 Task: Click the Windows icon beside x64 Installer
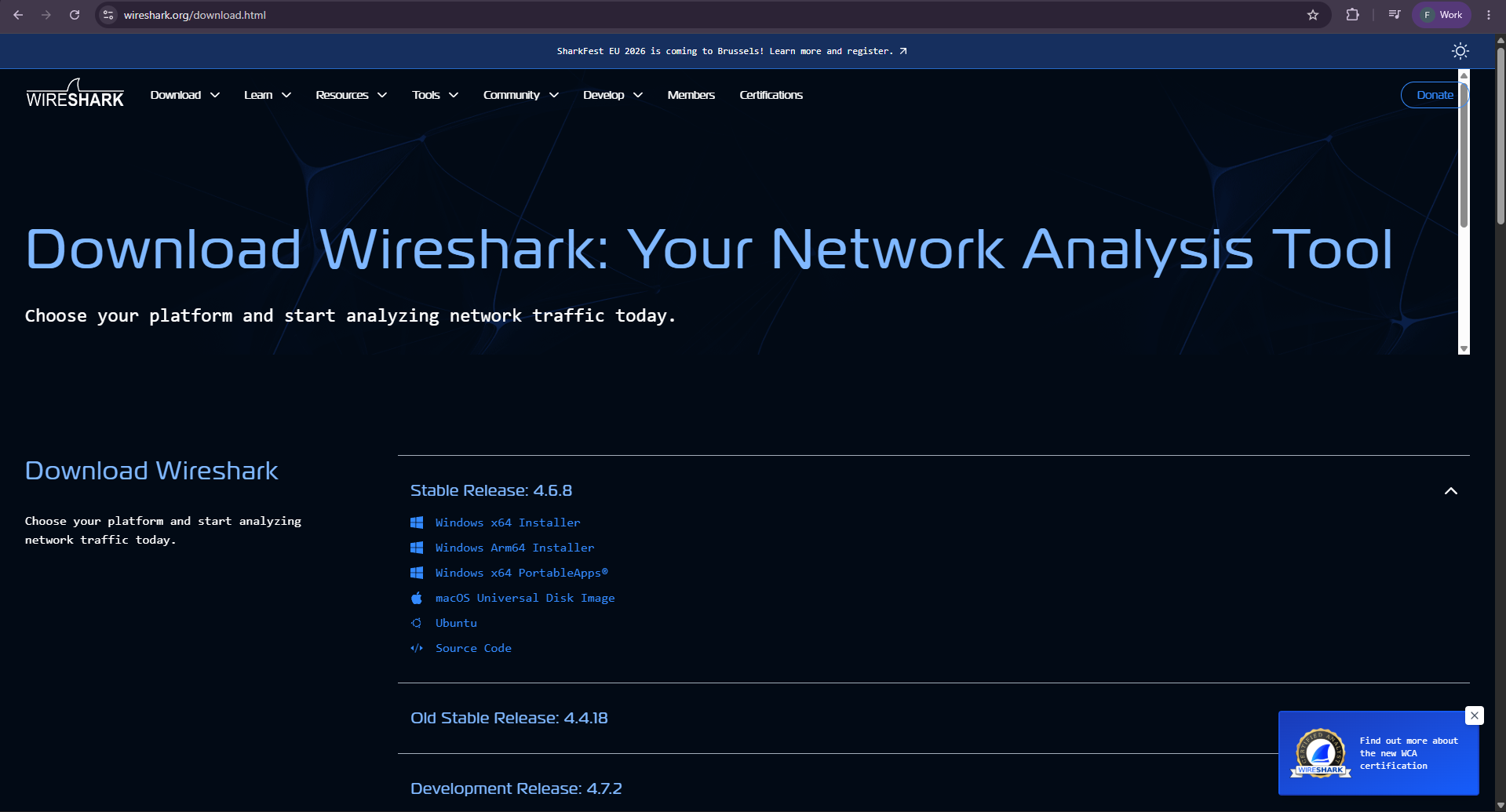click(417, 523)
